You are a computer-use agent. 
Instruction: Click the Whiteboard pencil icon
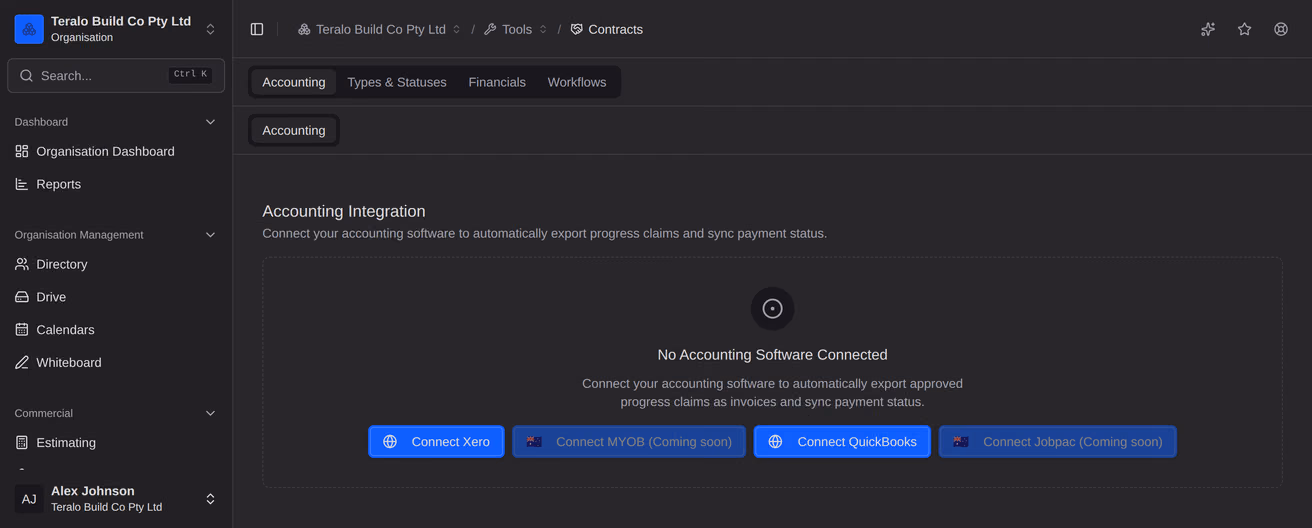22,363
